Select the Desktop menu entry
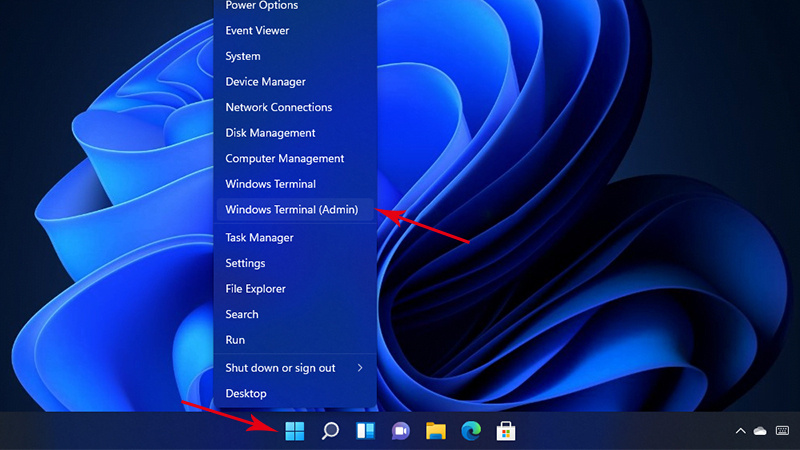800x450 pixels. coord(246,394)
